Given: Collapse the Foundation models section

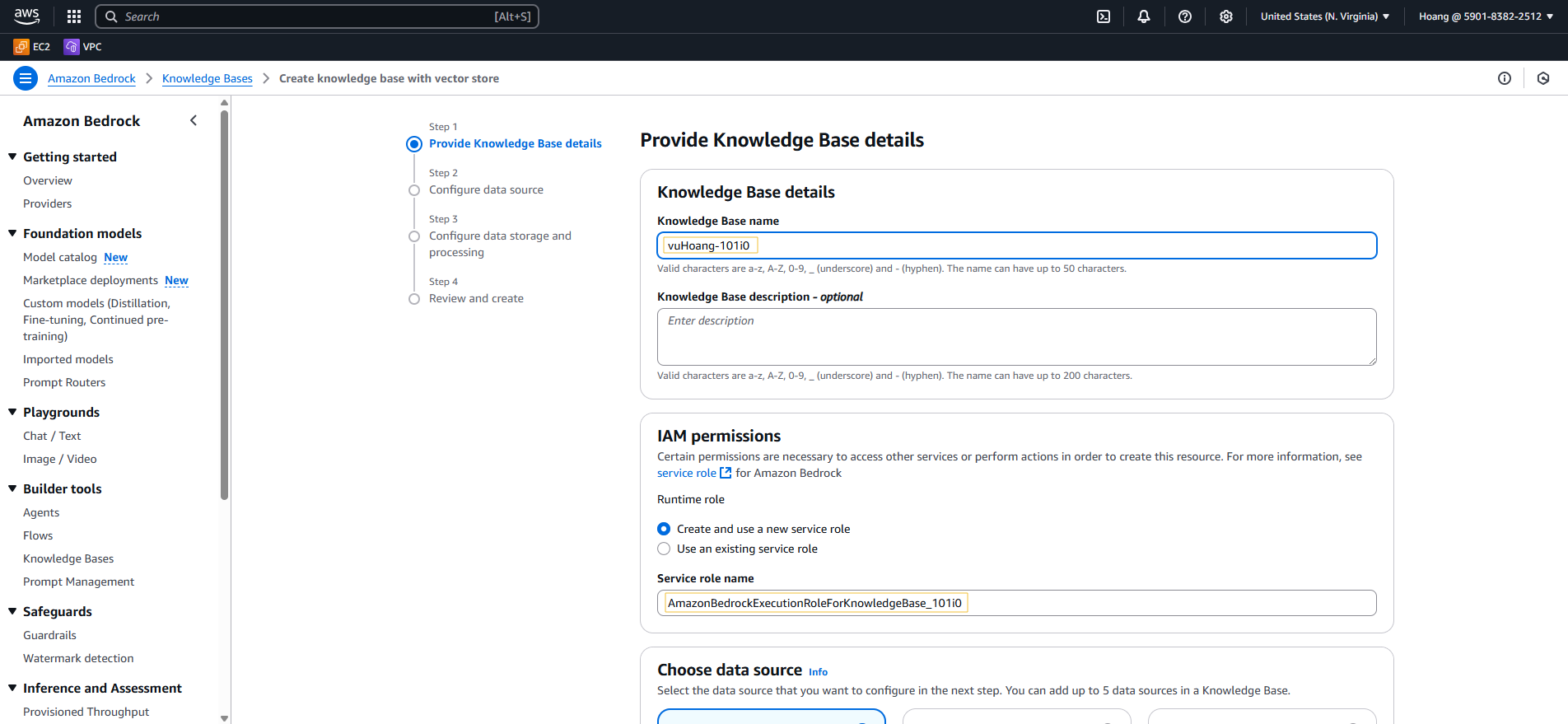Looking at the screenshot, I should pyautogui.click(x=12, y=233).
